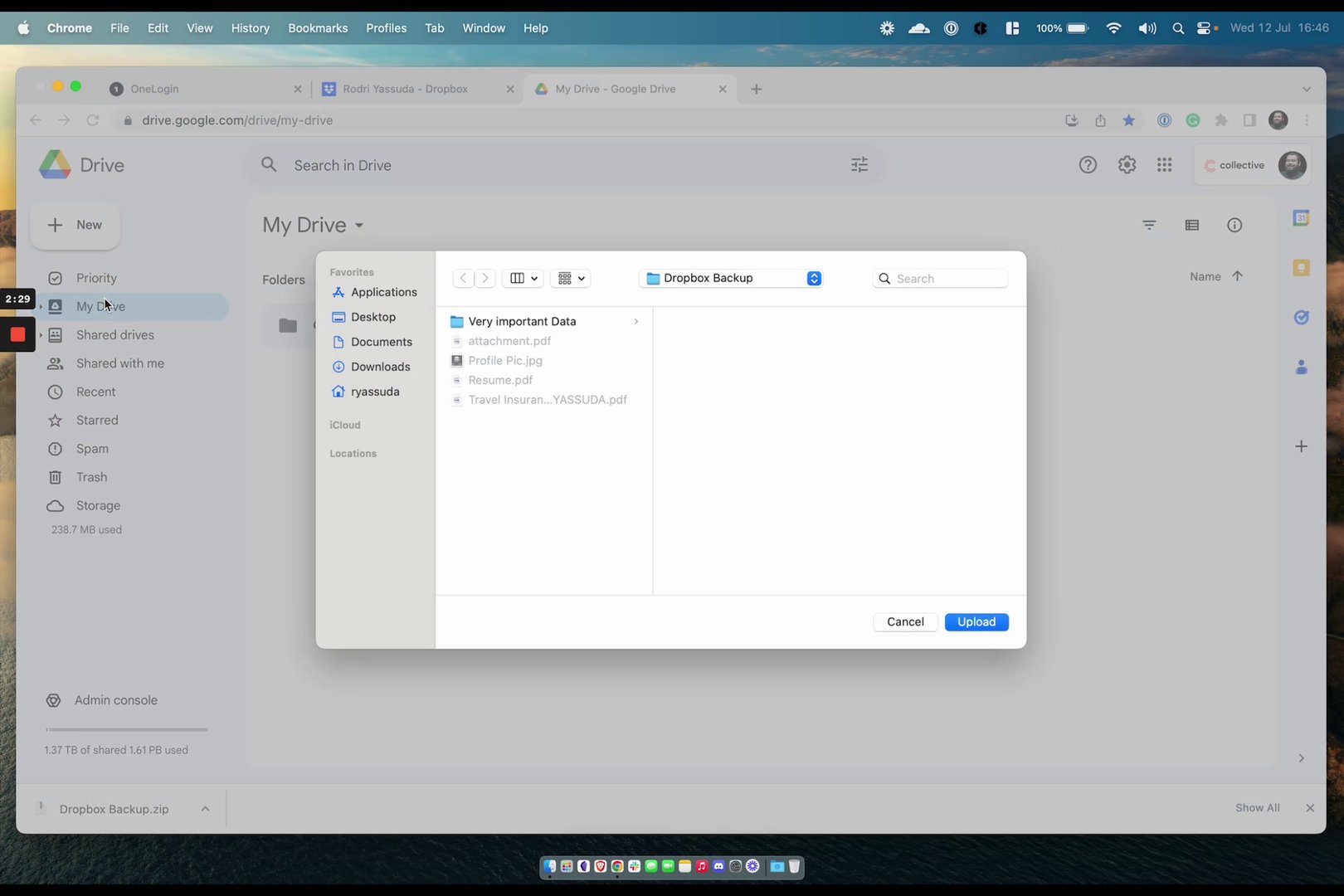
Task: Click the Drive help question mark icon
Action: point(1088,164)
